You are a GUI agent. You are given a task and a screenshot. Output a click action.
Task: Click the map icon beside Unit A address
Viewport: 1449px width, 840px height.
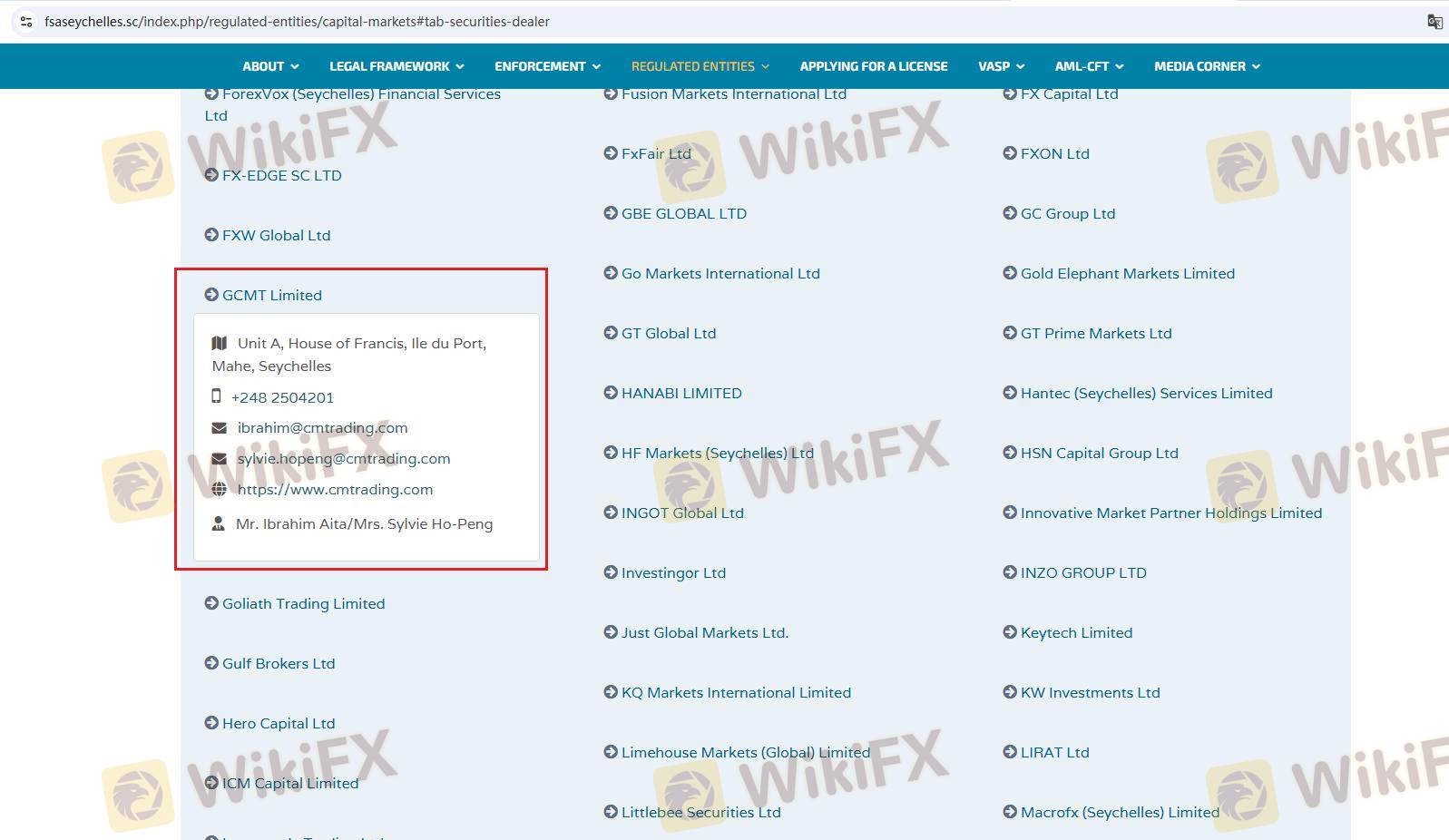point(219,343)
